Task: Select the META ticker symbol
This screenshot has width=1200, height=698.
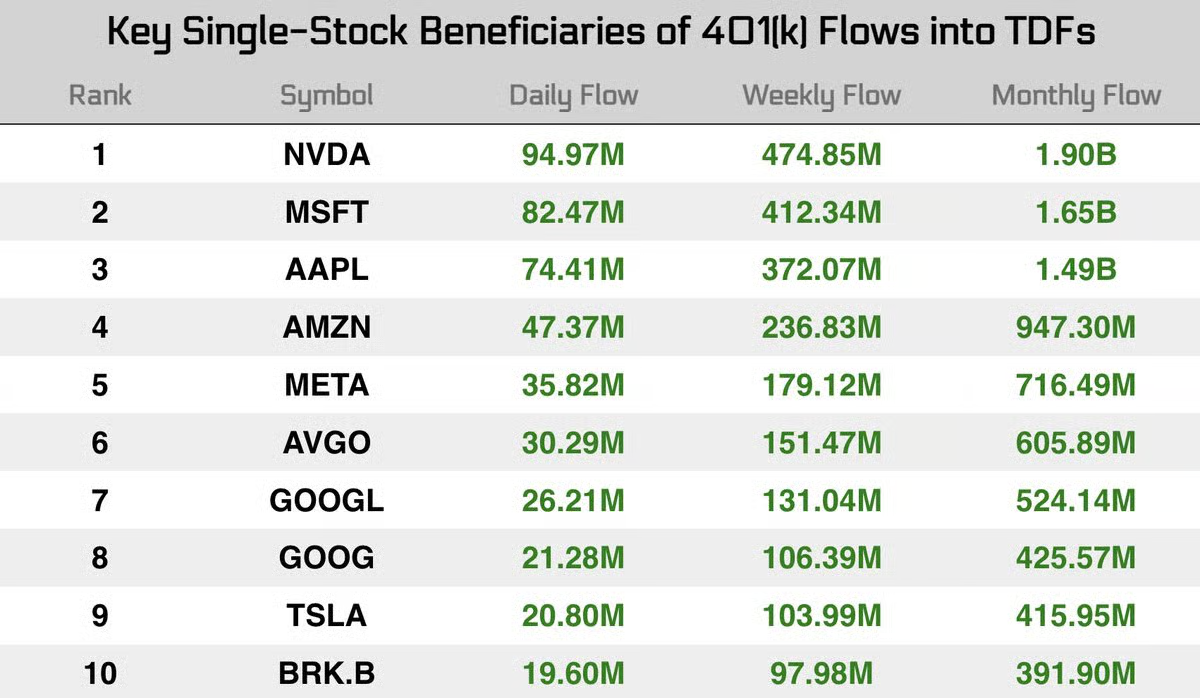Action: 326,385
